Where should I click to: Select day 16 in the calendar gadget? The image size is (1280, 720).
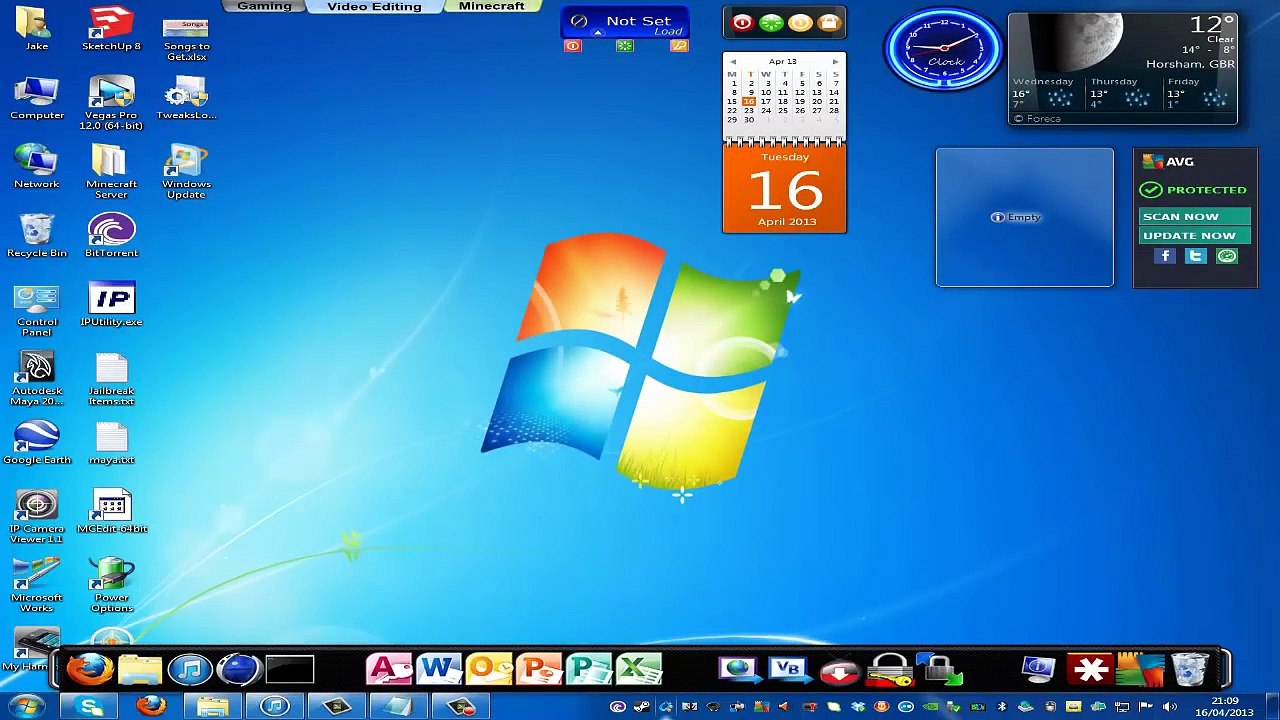point(748,101)
